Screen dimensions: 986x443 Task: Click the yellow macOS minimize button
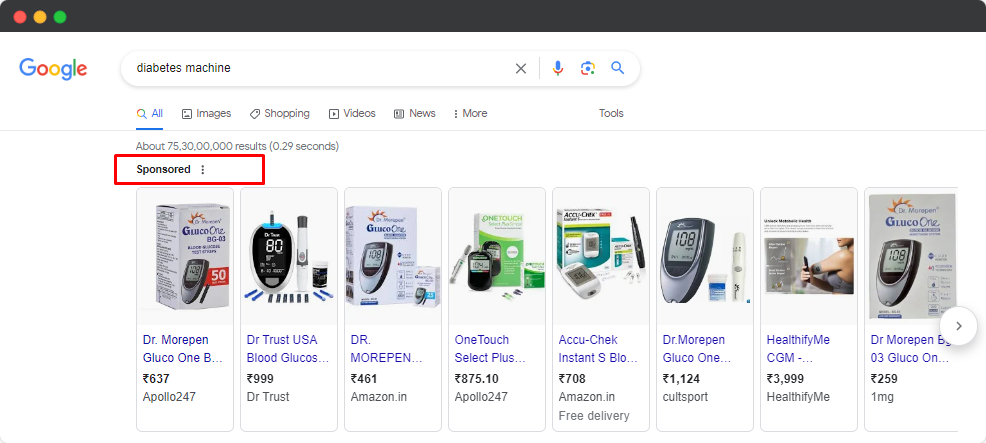click(40, 17)
